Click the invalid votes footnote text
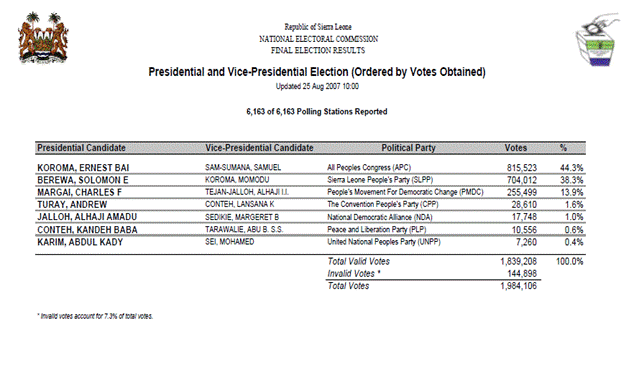Viewport: 639px width, 365px height. (x=95, y=316)
